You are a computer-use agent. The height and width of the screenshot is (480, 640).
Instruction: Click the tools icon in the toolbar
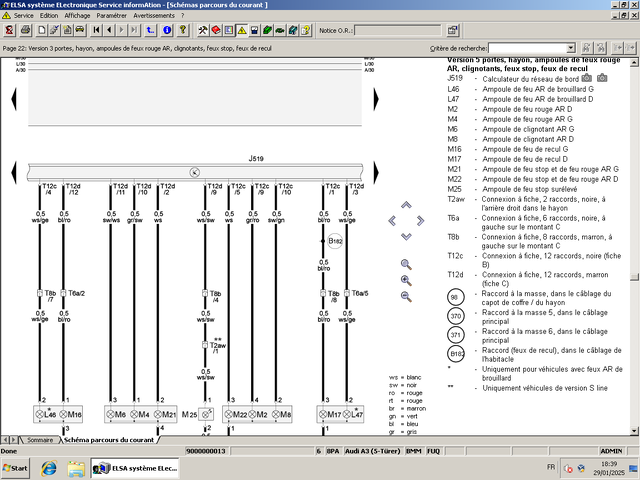click(x=203, y=30)
